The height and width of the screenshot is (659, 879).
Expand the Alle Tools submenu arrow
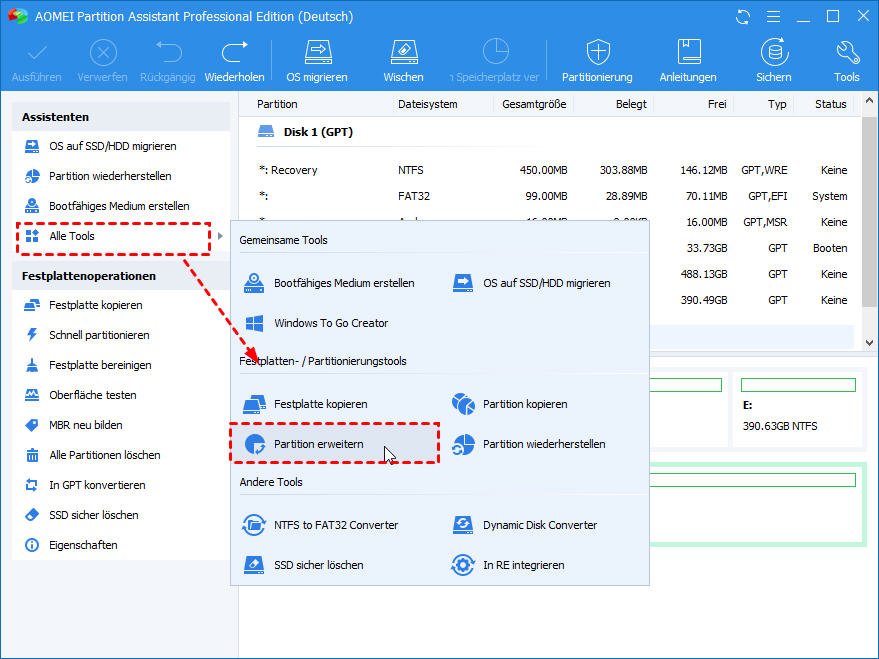point(220,236)
